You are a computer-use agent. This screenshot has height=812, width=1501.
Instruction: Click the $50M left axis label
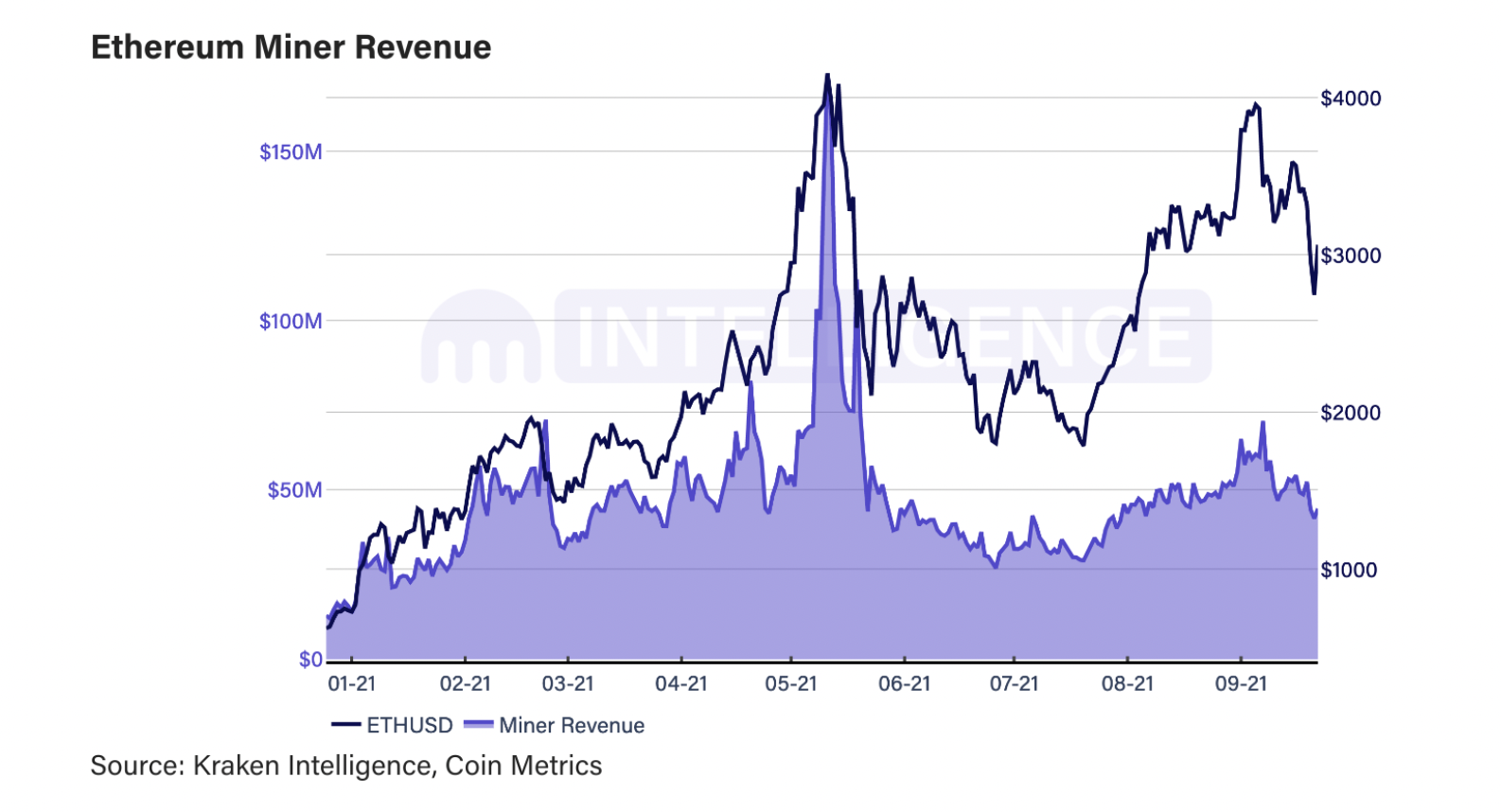294,490
